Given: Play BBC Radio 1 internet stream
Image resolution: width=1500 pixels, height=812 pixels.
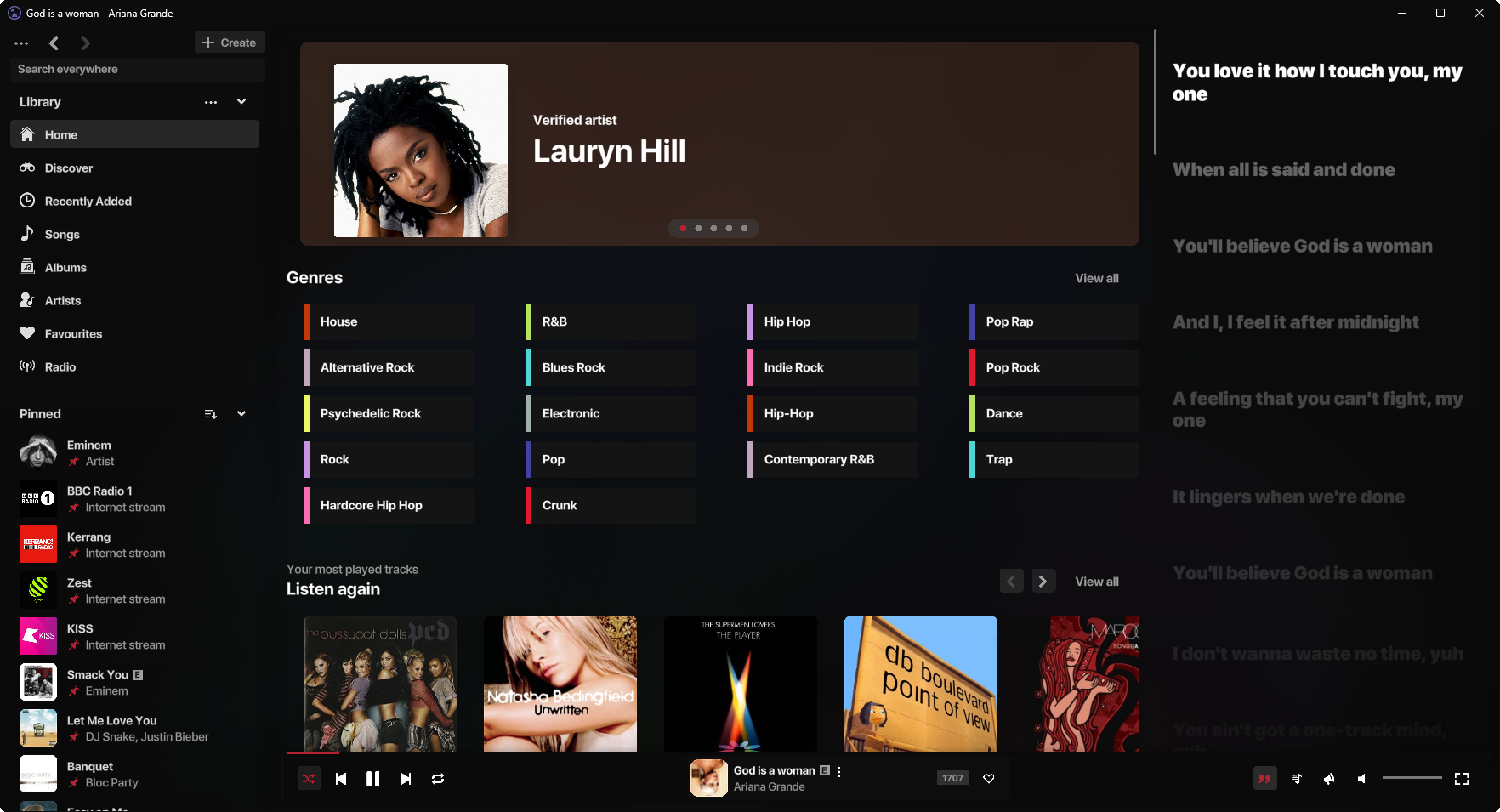Looking at the screenshot, I should tap(134, 498).
